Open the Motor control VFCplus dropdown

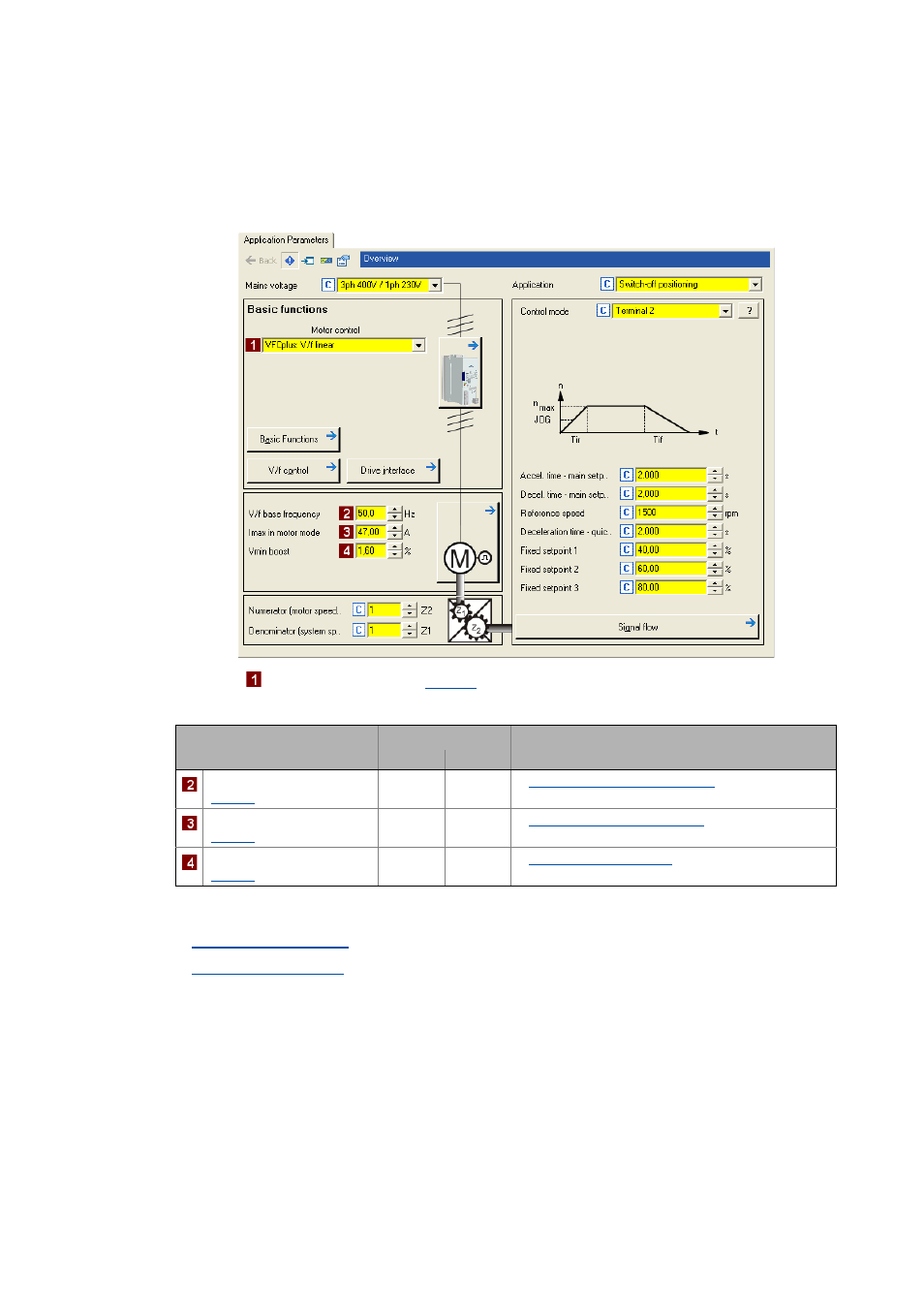click(418, 345)
